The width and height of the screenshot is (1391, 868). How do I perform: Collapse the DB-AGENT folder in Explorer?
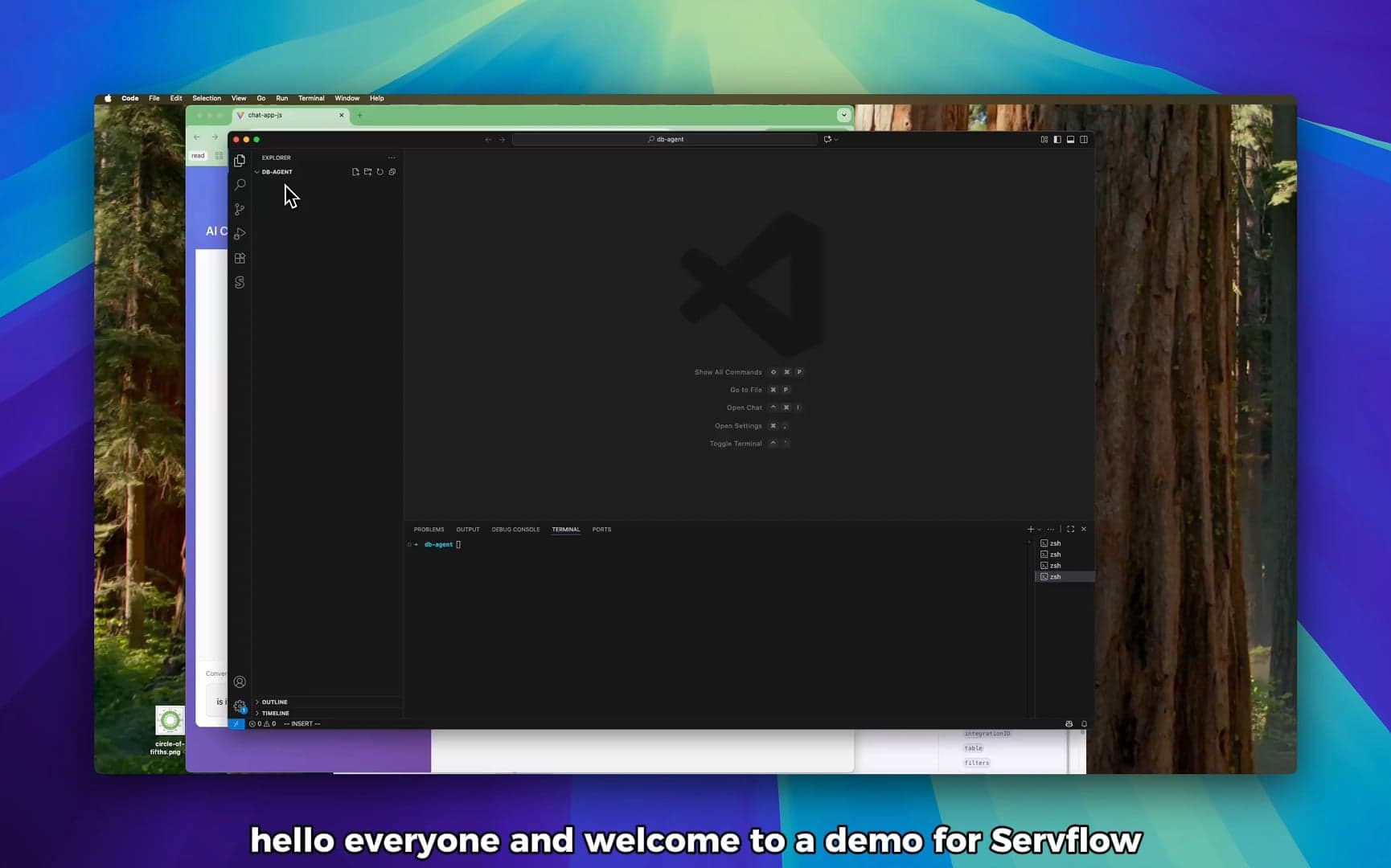[x=257, y=171]
